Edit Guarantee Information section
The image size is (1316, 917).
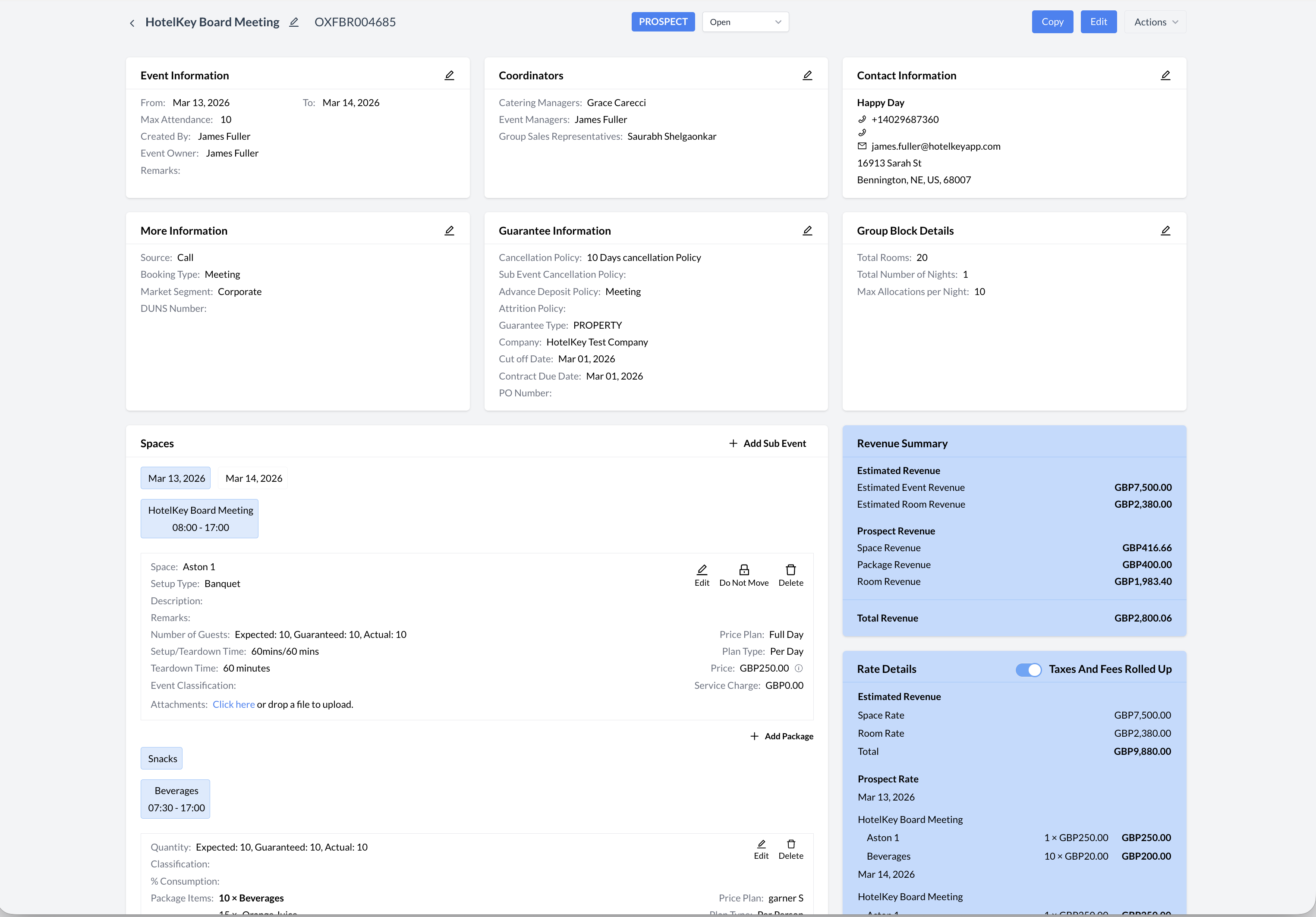tap(807, 230)
